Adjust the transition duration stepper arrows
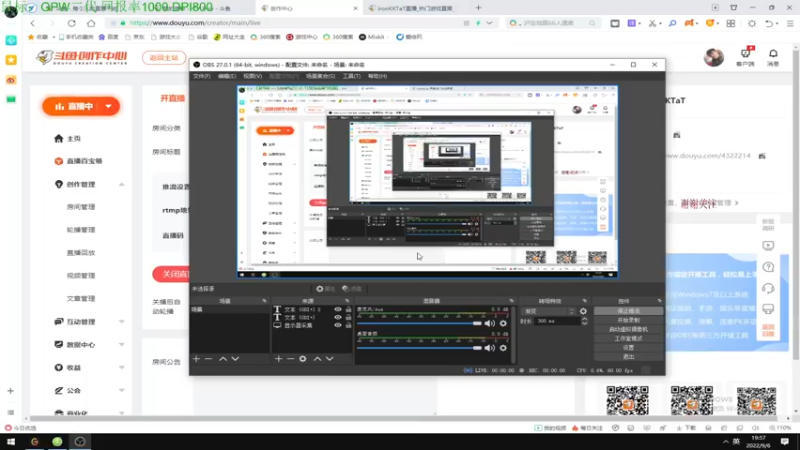Viewport: 800px width, 450px height. tap(584, 321)
